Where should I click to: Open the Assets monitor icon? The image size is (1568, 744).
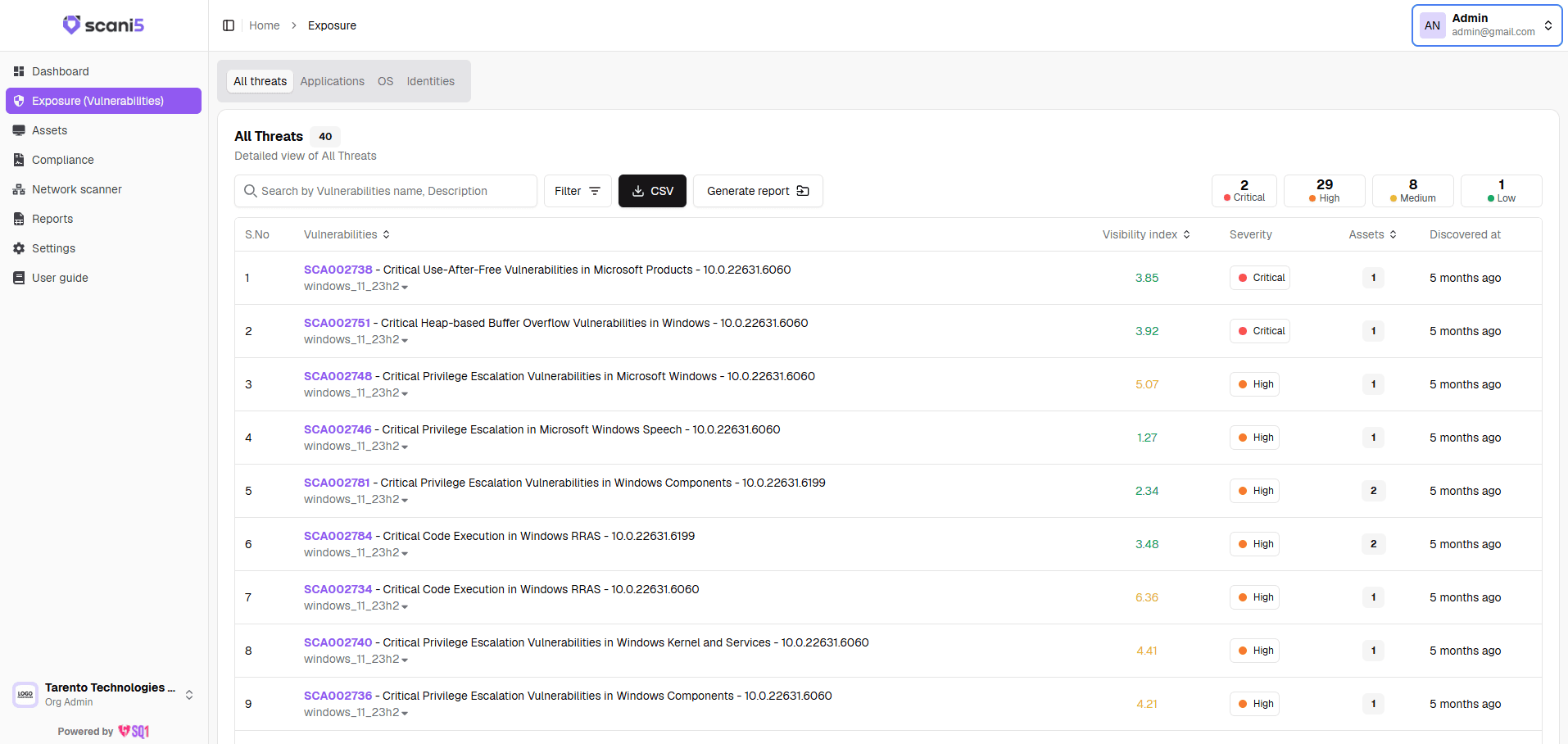19,130
